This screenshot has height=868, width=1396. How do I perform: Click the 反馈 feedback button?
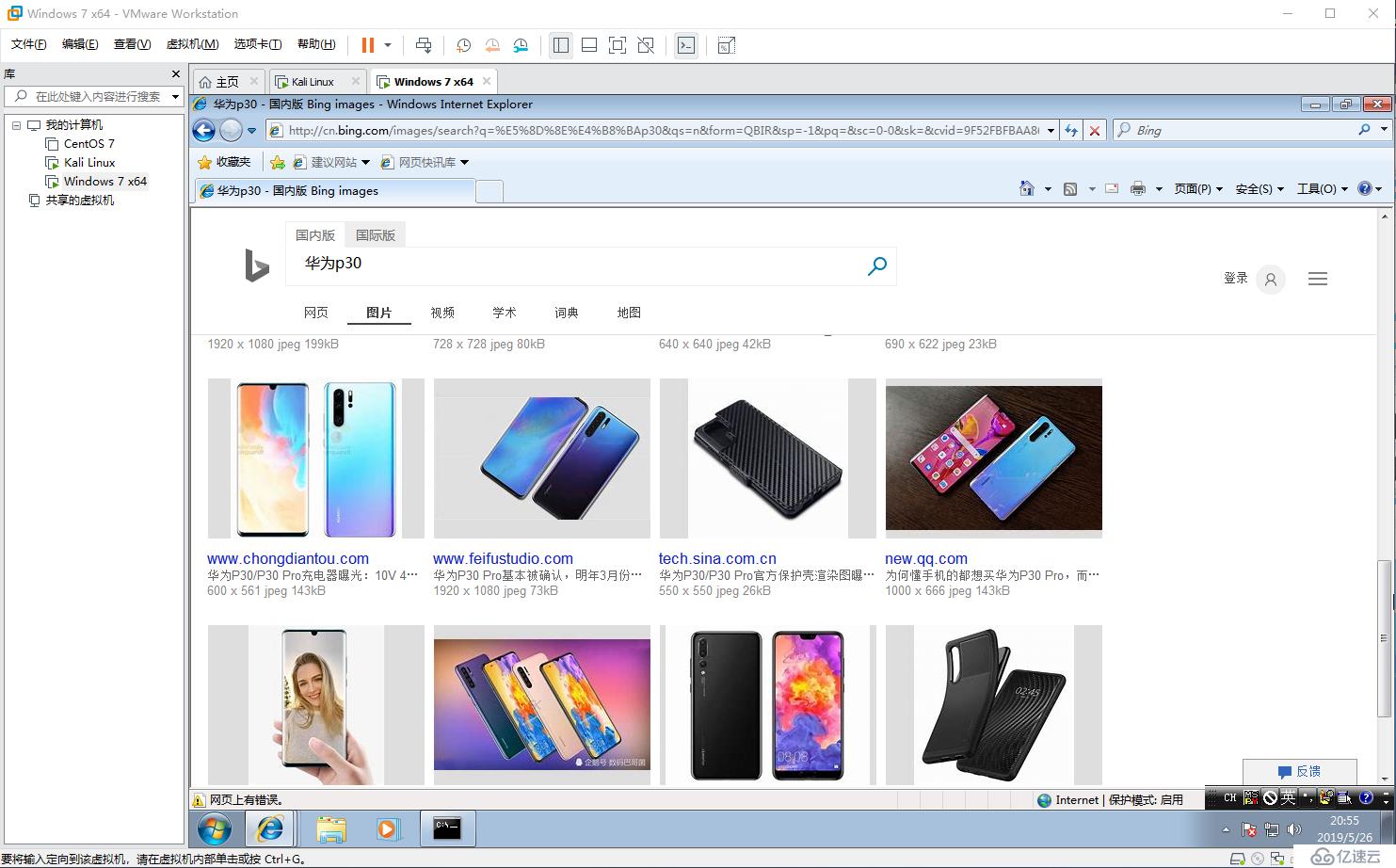click(1300, 771)
